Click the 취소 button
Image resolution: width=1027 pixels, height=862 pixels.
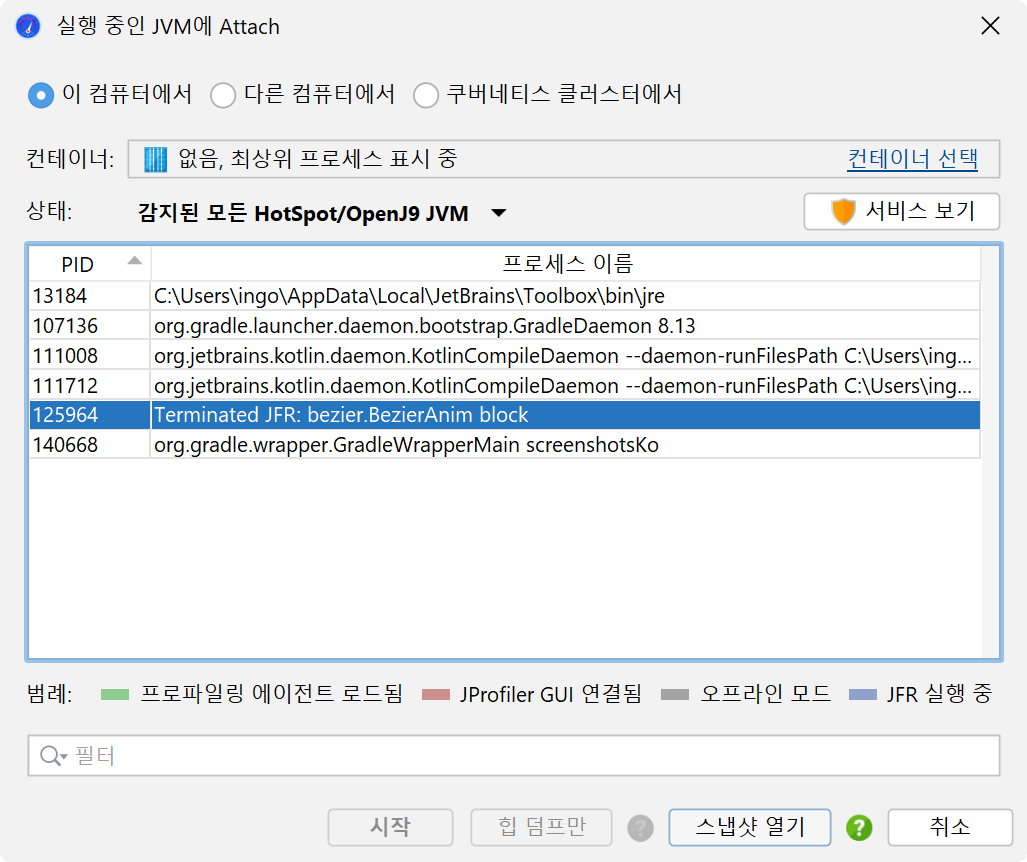(x=950, y=827)
